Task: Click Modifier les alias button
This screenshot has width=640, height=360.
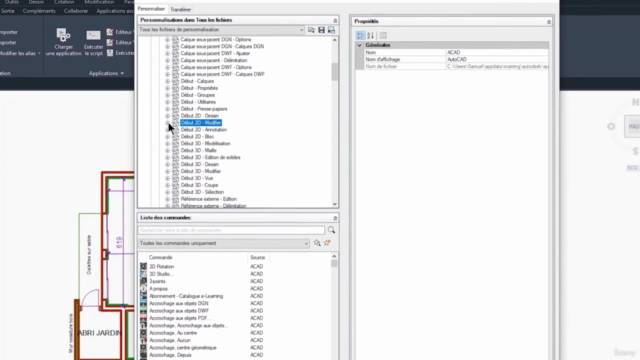Action: (20, 53)
